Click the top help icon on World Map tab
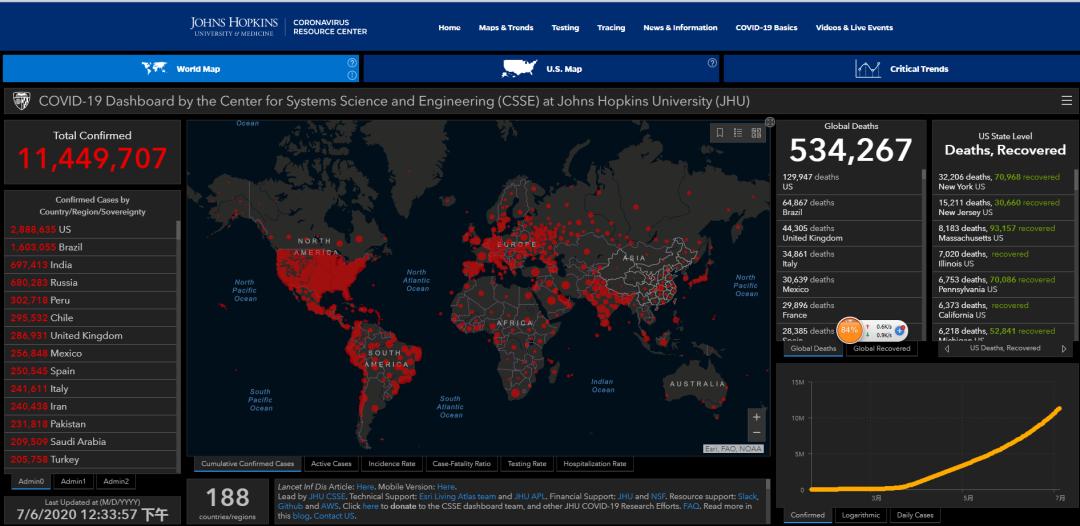The height and width of the screenshot is (526, 1080). click(x=352, y=63)
